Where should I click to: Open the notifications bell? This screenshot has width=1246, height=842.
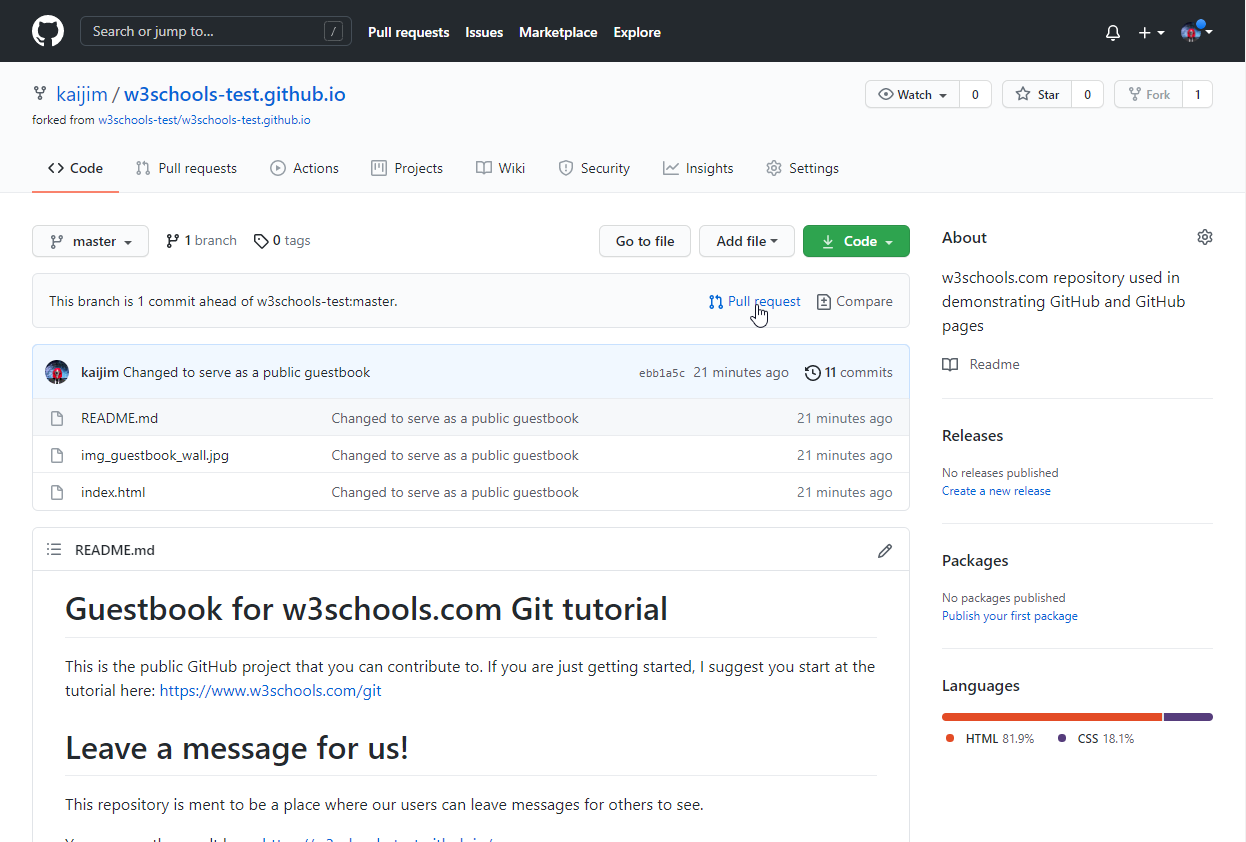[x=1113, y=33]
